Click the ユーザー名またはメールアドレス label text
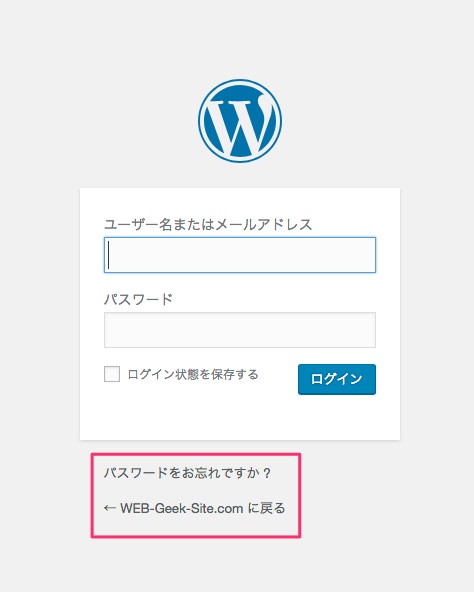 (208, 224)
